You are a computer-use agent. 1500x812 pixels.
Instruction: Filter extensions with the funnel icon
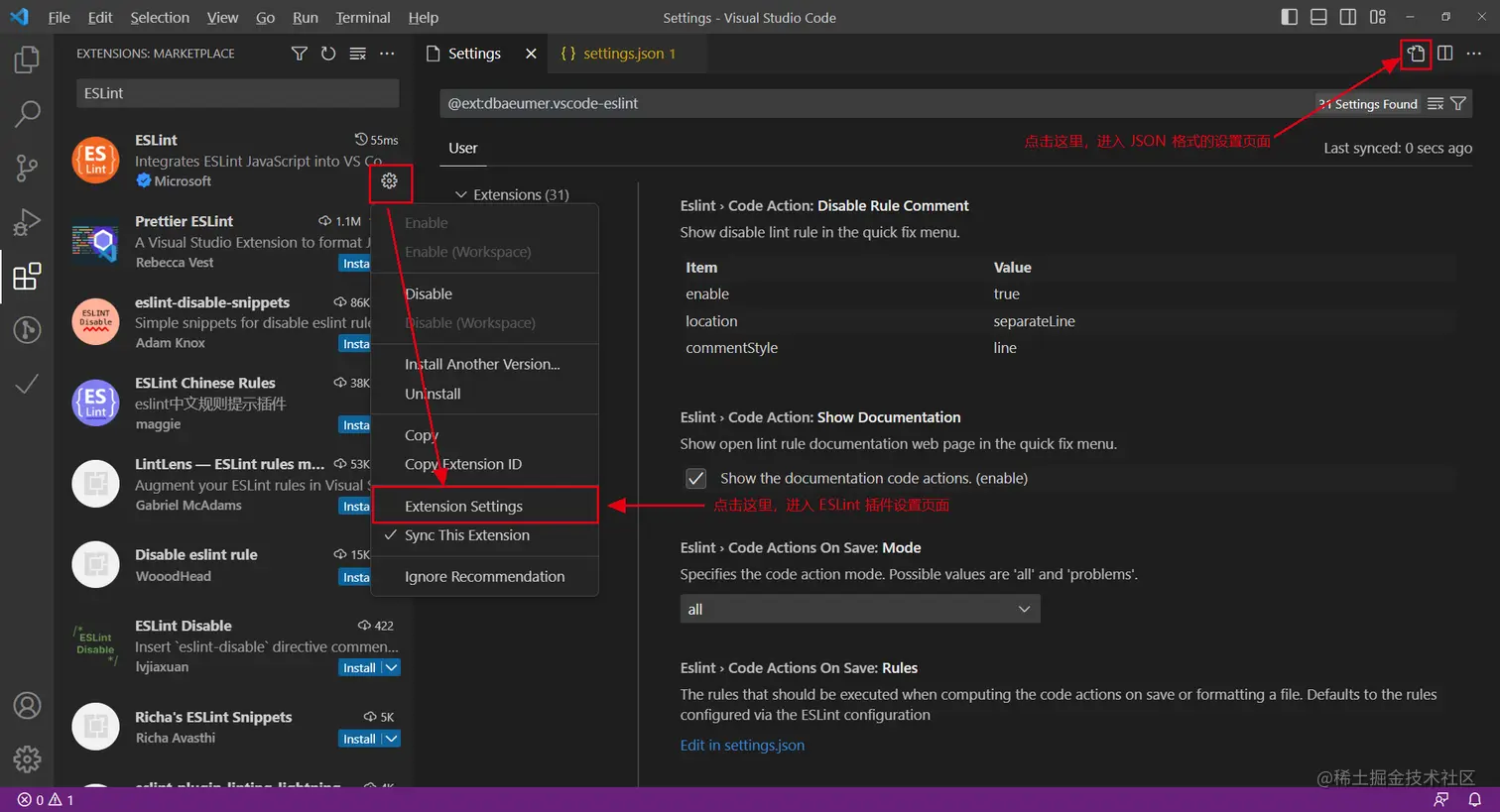299,54
